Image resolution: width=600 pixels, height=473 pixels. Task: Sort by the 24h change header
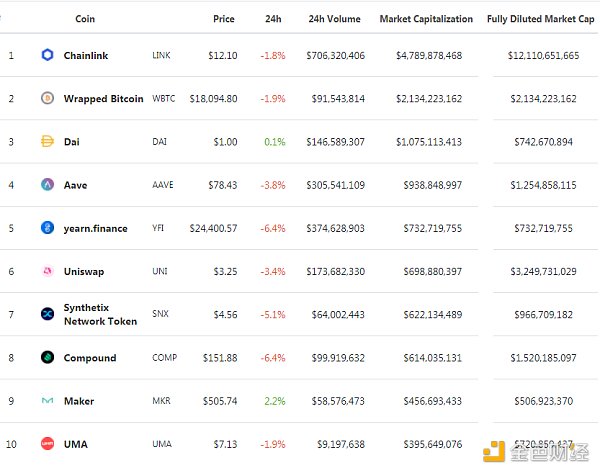click(x=273, y=19)
